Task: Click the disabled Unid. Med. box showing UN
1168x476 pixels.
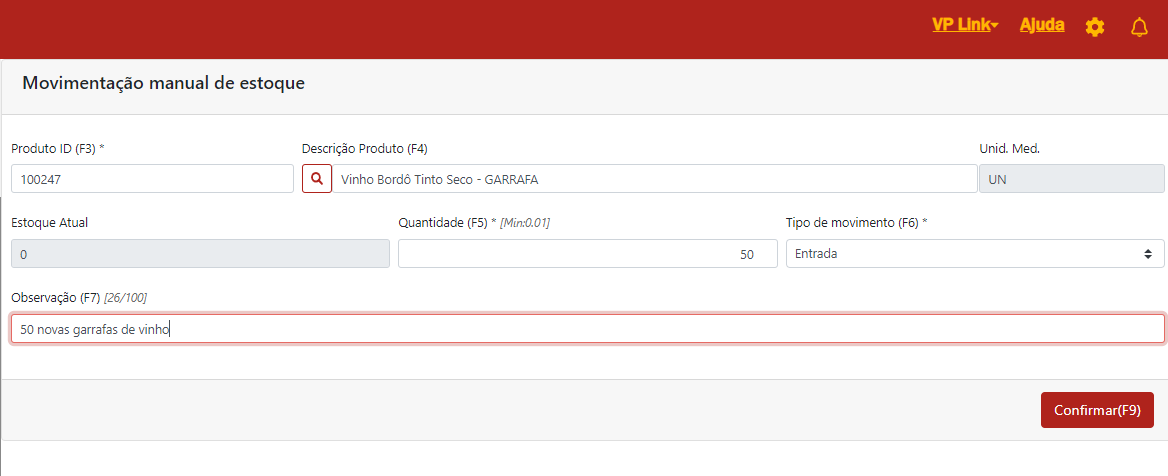Action: tap(1071, 179)
